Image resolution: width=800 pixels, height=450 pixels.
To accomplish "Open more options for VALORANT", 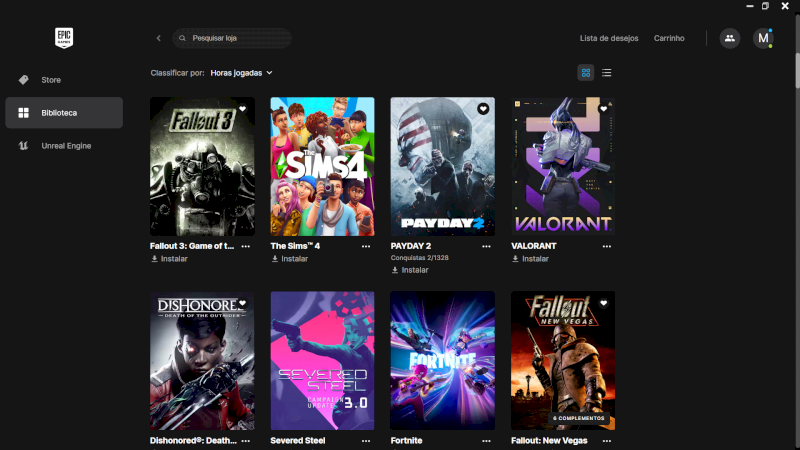I will [x=607, y=246].
